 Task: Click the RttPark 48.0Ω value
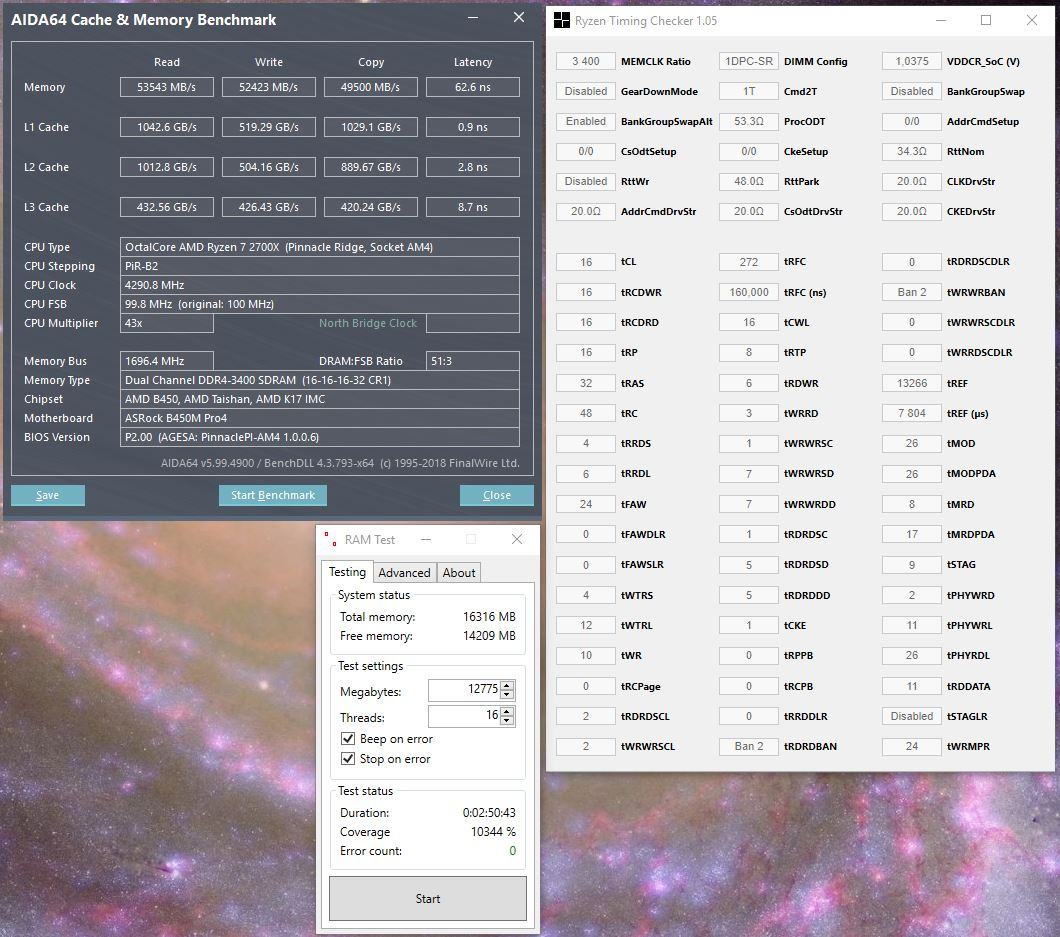[x=748, y=182]
